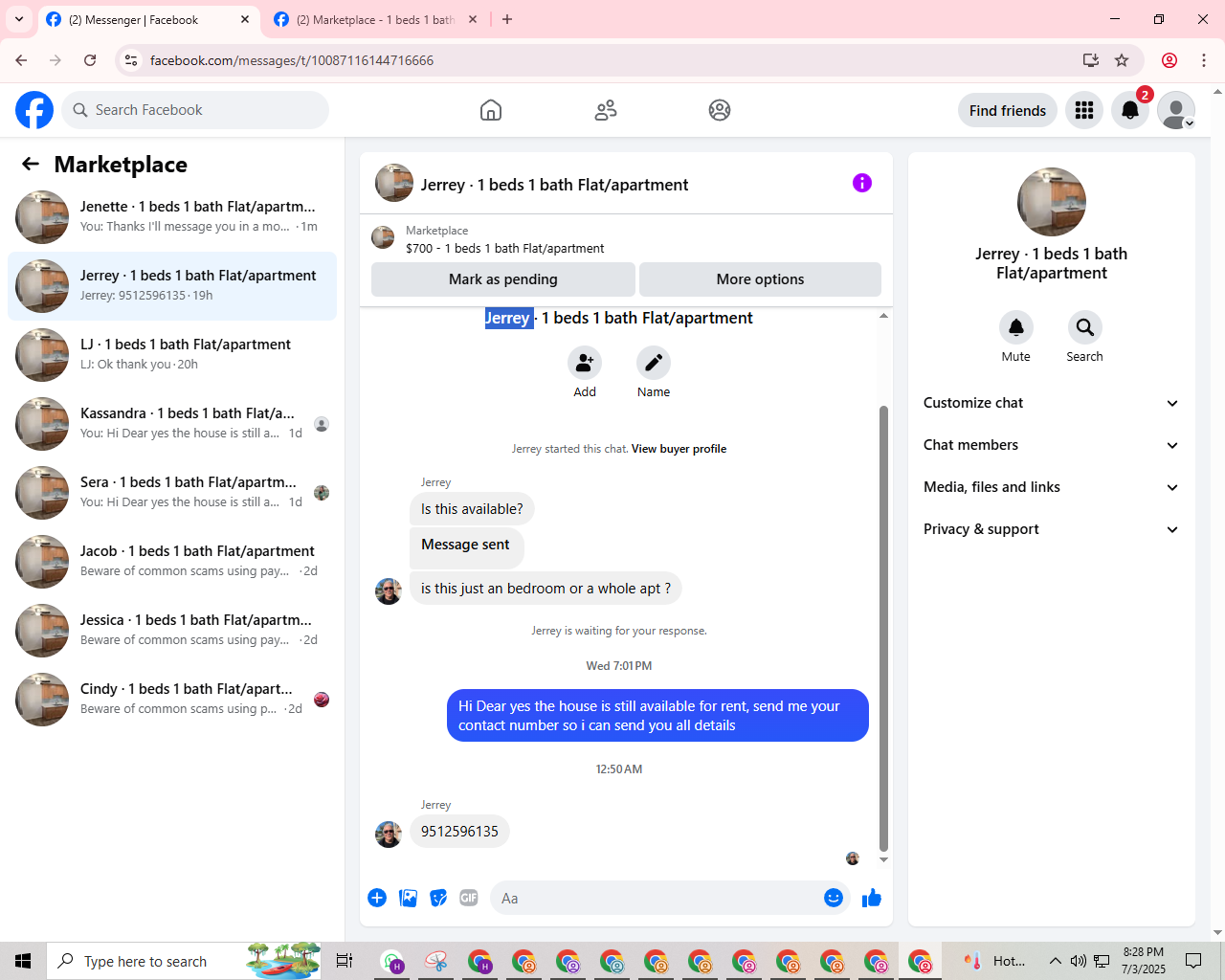The width and height of the screenshot is (1225, 980).
Task: Open emoji picker in message box
Action: (834, 898)
